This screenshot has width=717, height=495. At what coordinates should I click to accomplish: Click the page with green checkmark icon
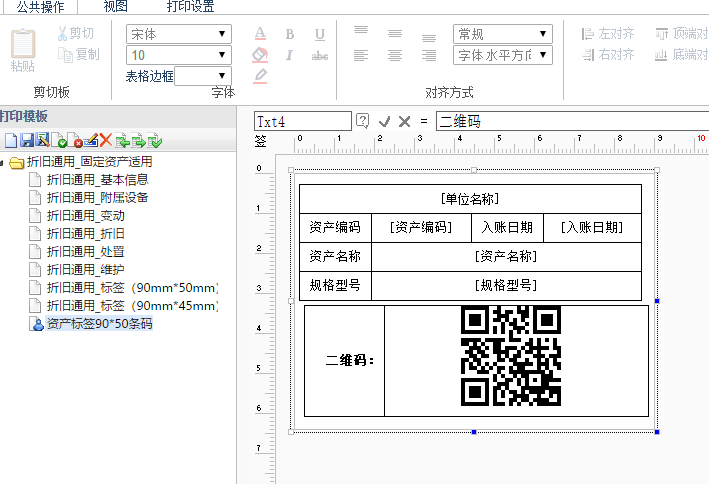tap(59, 140)
